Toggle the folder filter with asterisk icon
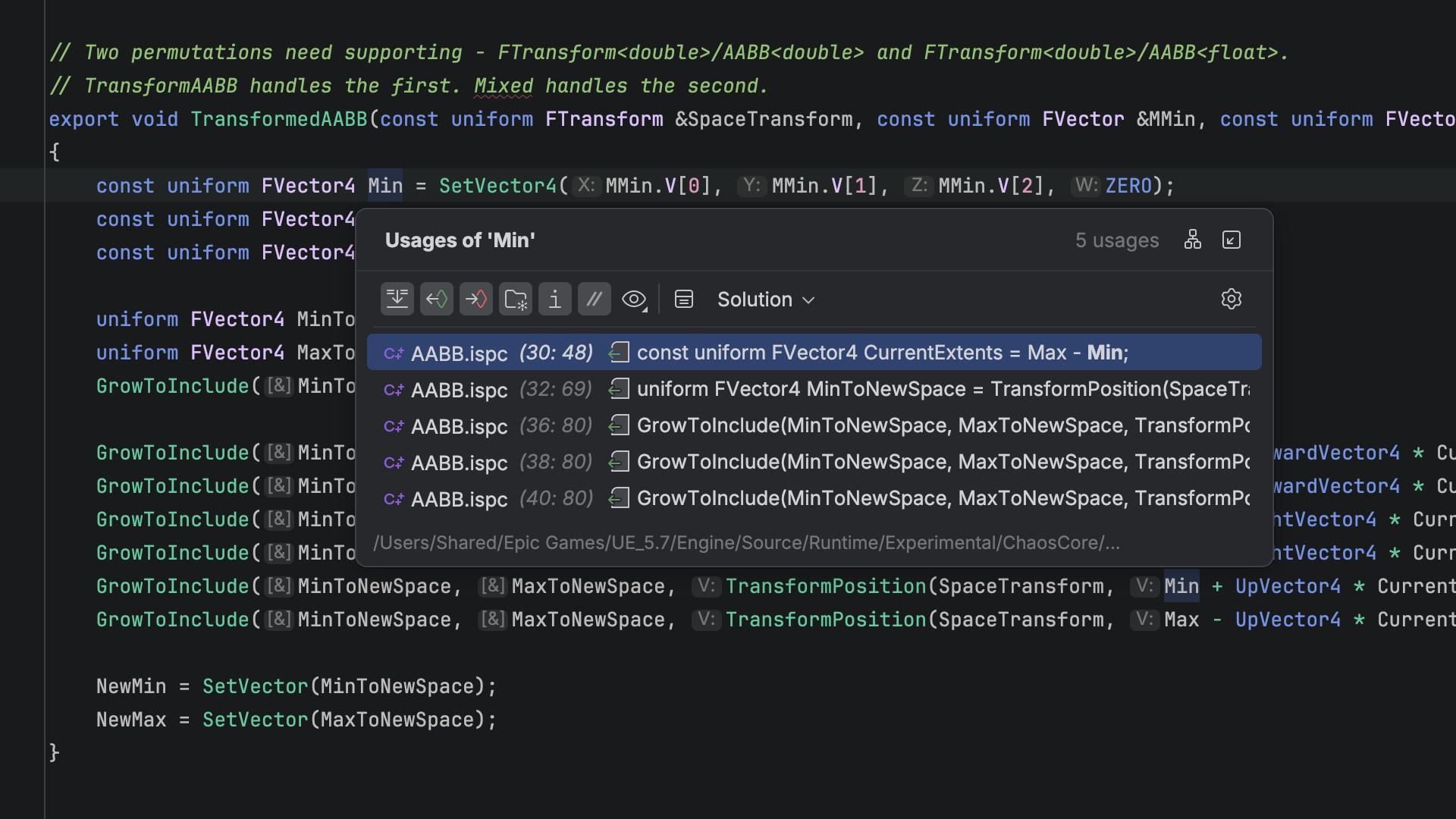Image resolution: width=1456 pixels, height=819 pixels. point(516,300)
